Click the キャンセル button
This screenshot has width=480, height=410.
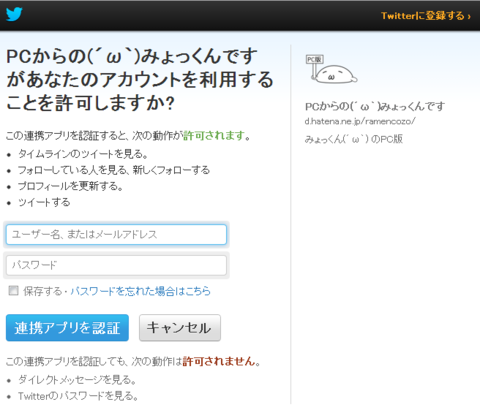pyautogui.click(x=180, y=328)
